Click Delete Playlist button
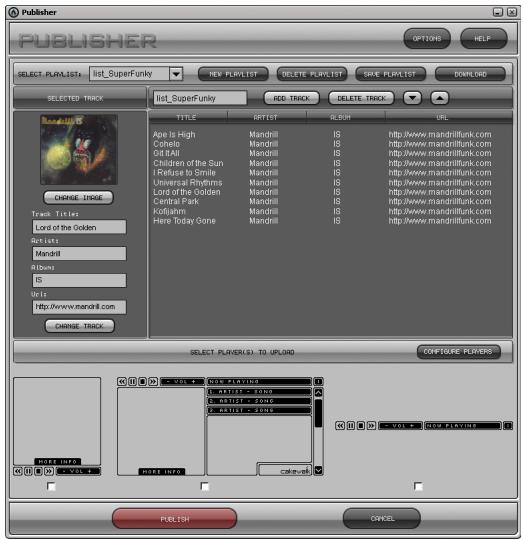The image size is (523, 540). tap(312, 74)
